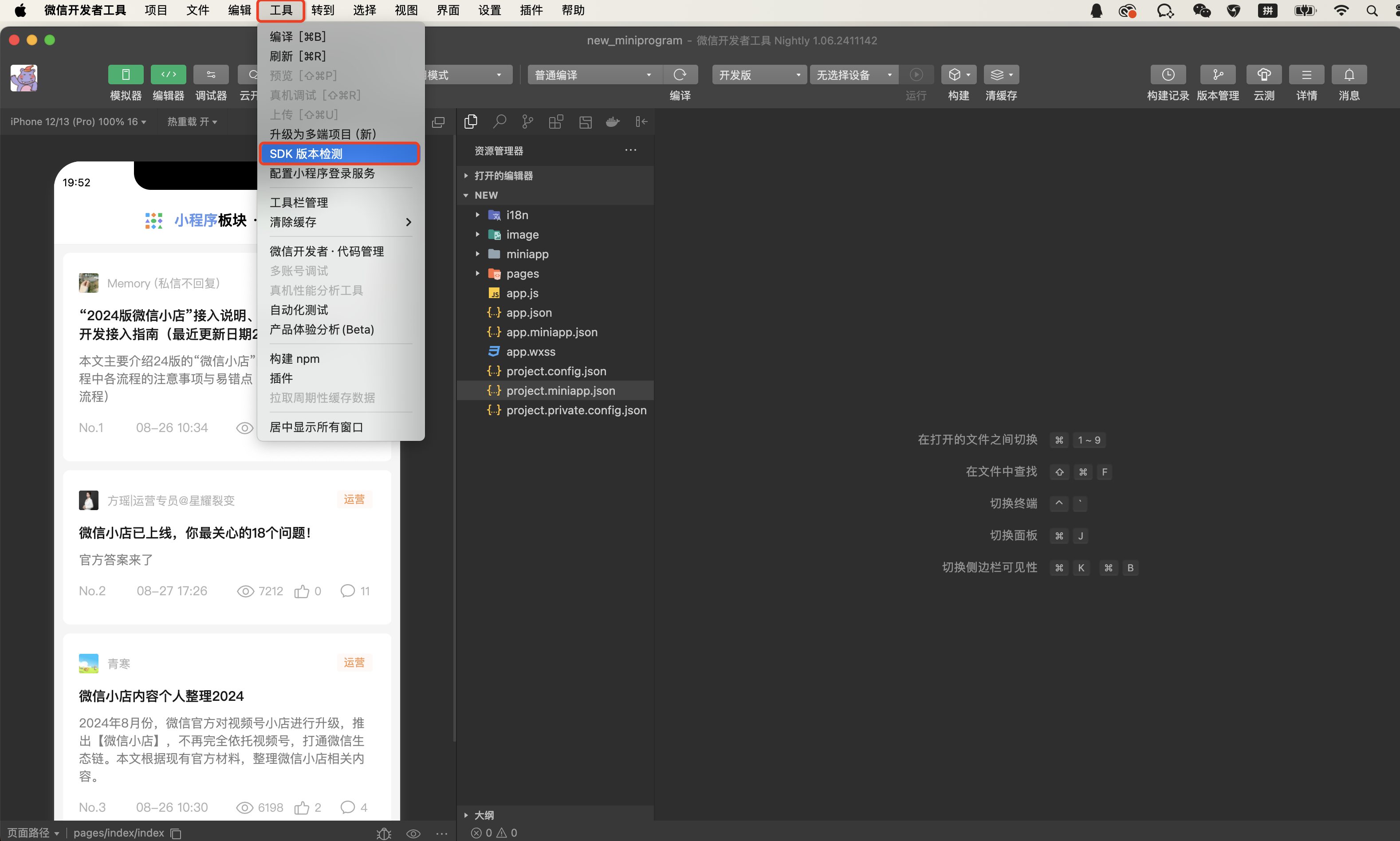Viewport: 1400px width, 841px height.
Task: Open the iPhone 12/13 (Pro) device selector
Action: (78, 122)
